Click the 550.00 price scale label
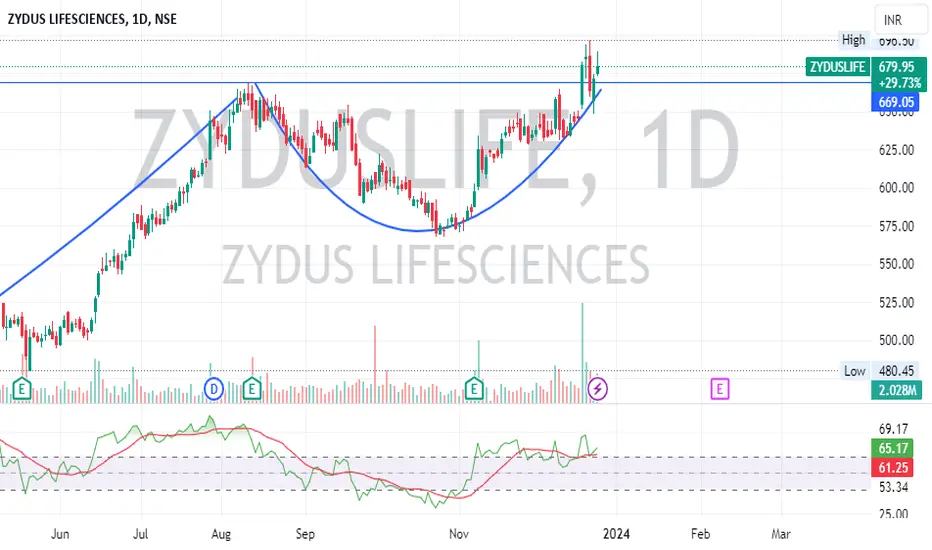Viewport: 932px width, 550px height. 896,264
